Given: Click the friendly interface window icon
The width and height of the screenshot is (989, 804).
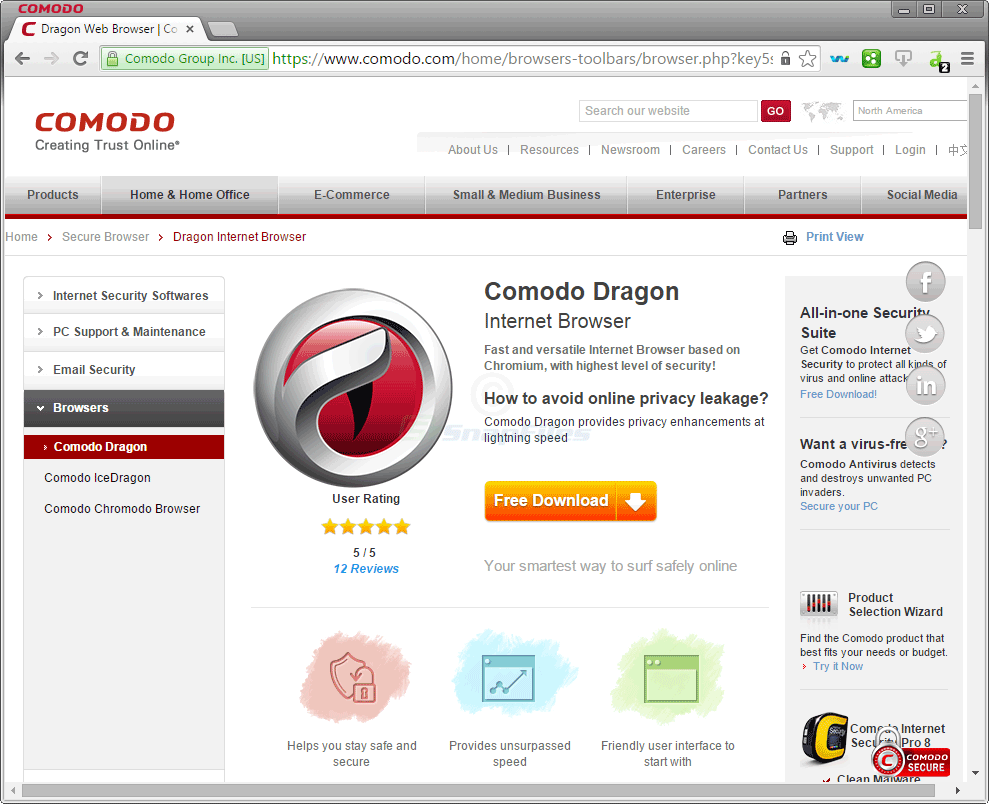Looking at the screenshot, I should (x=671, y=678).
